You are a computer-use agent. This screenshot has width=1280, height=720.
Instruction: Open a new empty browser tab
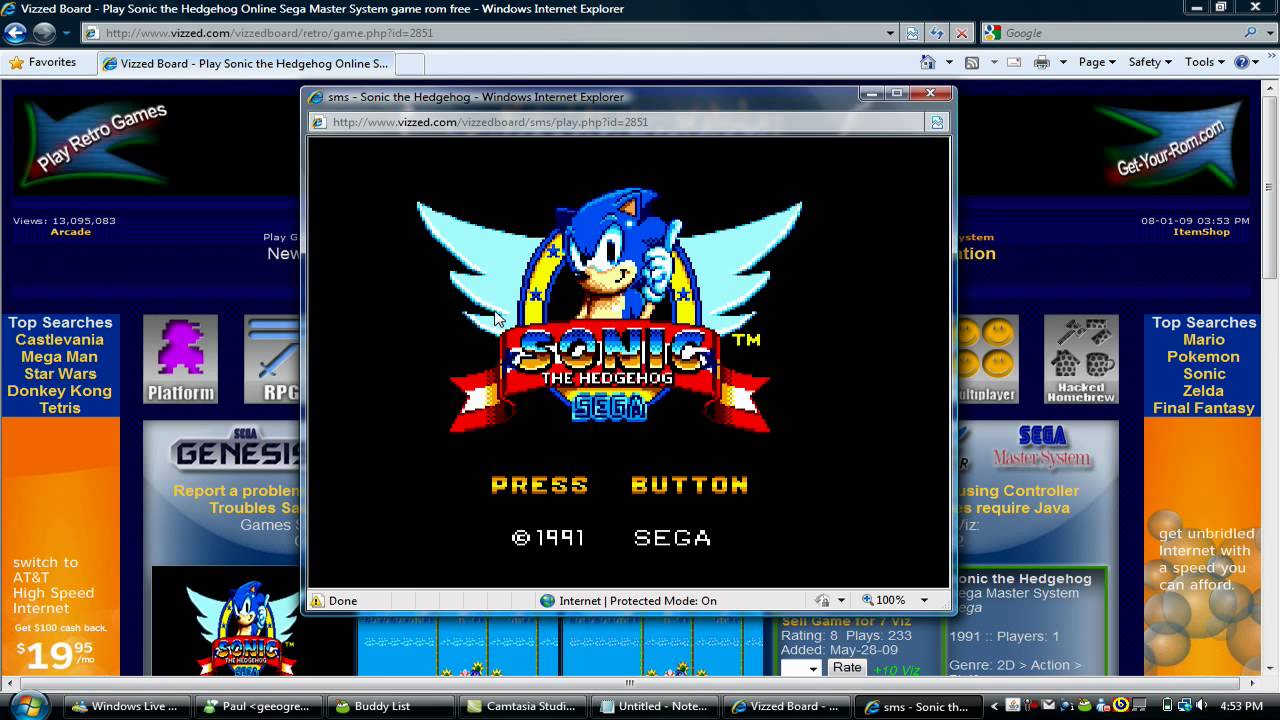tap(410, 64)
